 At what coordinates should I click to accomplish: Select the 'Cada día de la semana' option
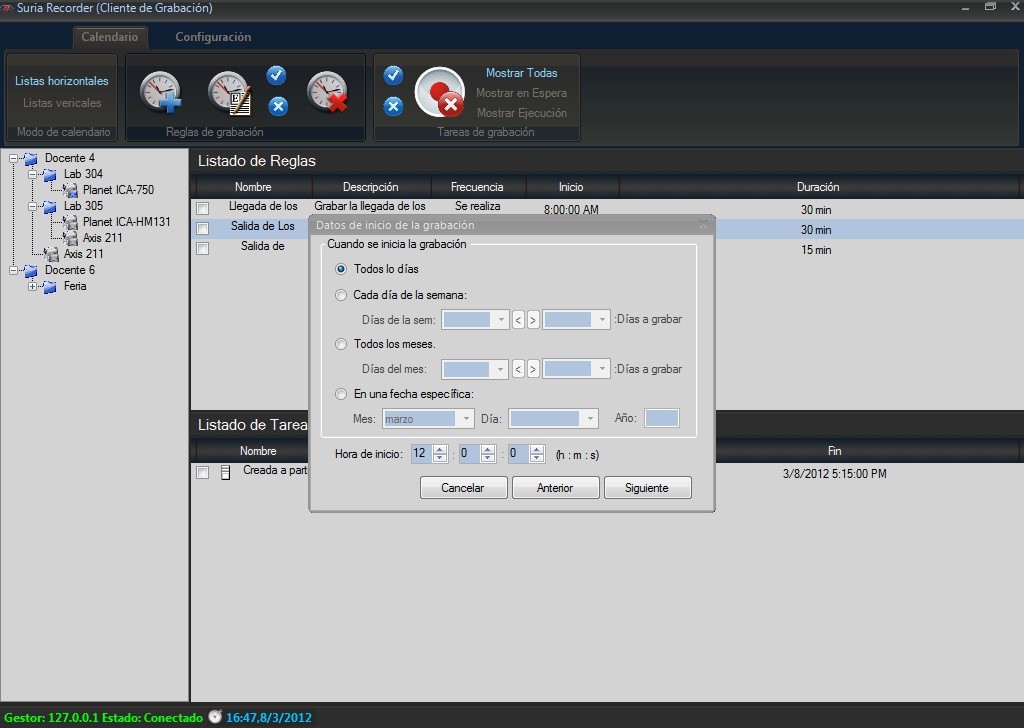pos(342,295)
